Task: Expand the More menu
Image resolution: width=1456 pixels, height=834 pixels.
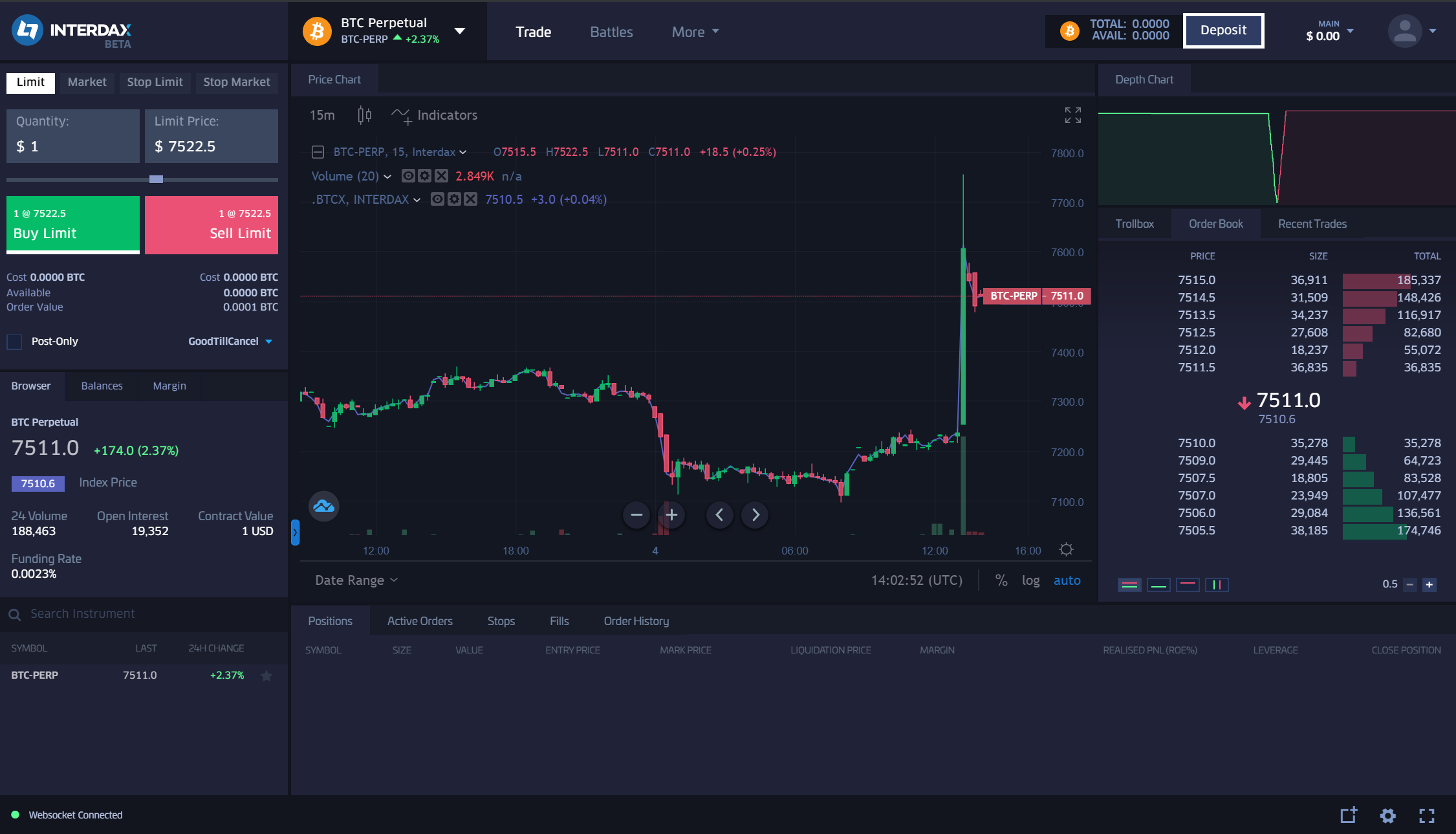Action: pyautogui.click(x=695, y=32)
